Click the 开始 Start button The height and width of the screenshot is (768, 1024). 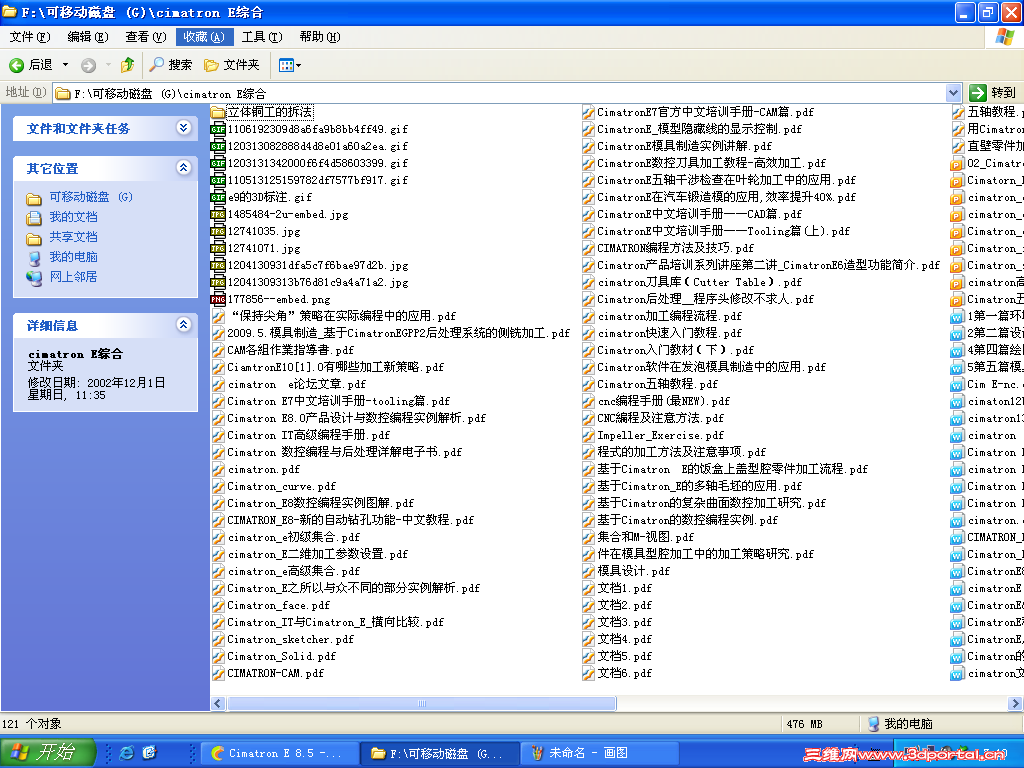(48, 753)
